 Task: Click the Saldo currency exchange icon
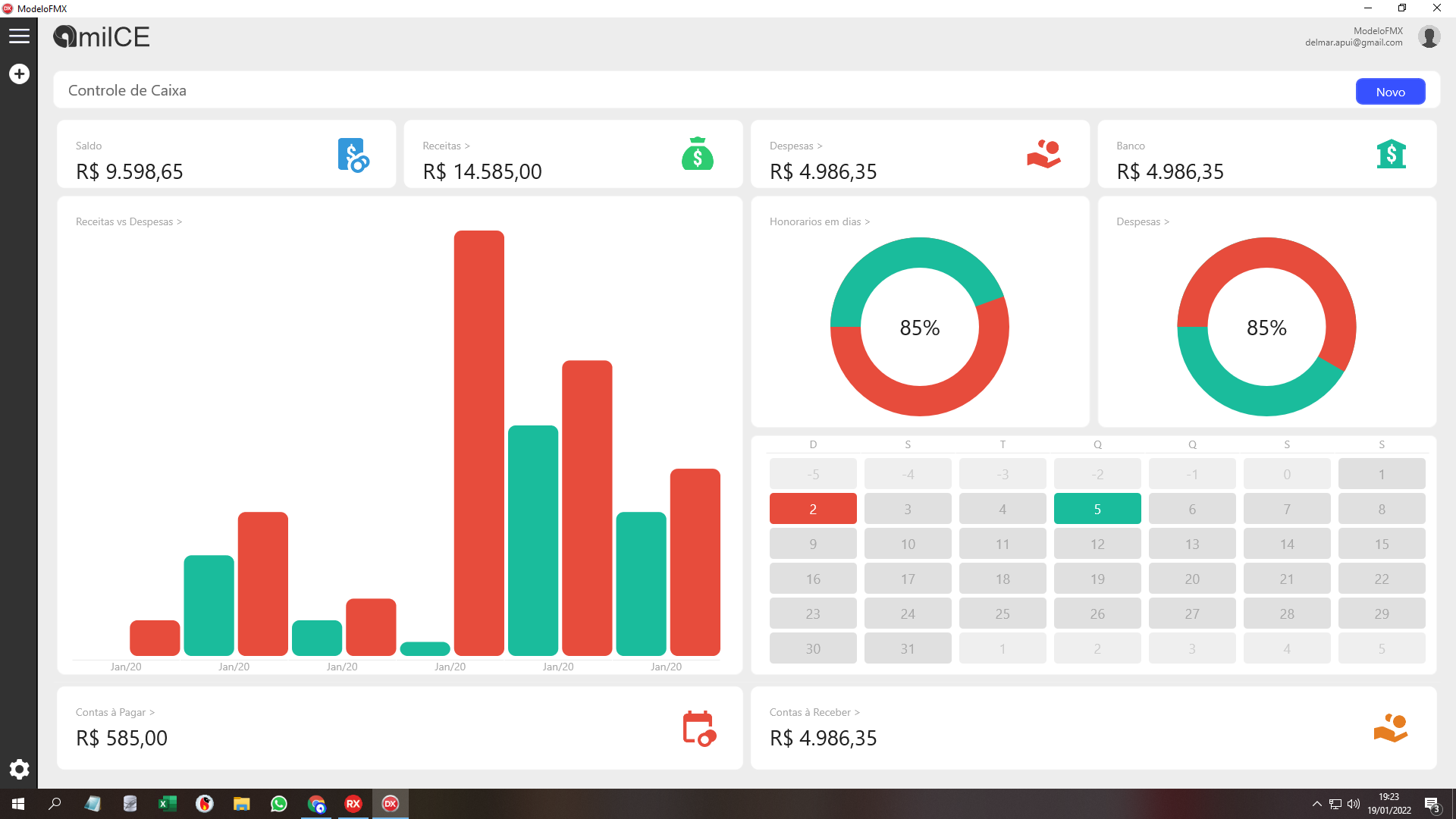352,155
